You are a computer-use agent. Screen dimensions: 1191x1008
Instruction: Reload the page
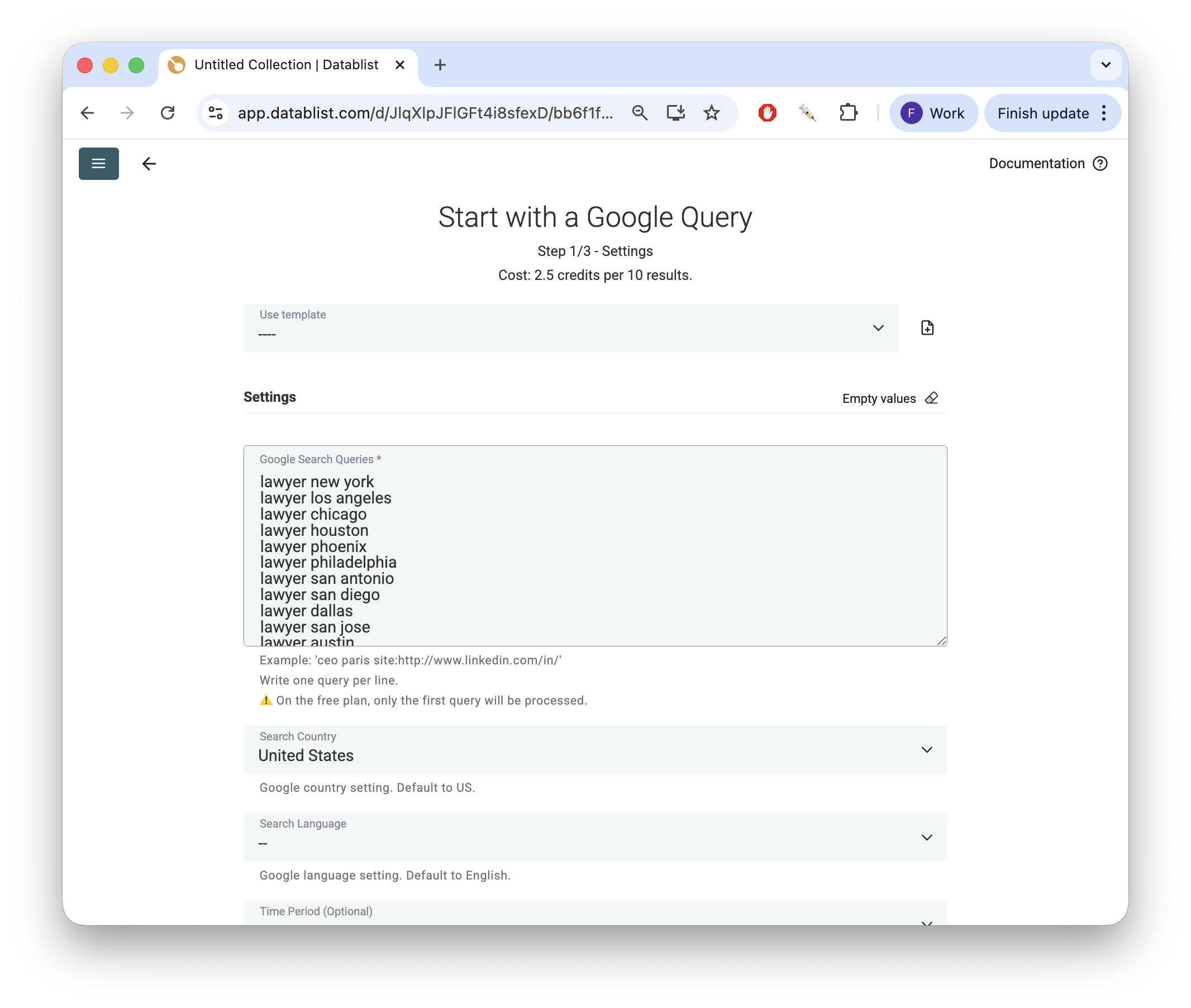pos(168,113)
